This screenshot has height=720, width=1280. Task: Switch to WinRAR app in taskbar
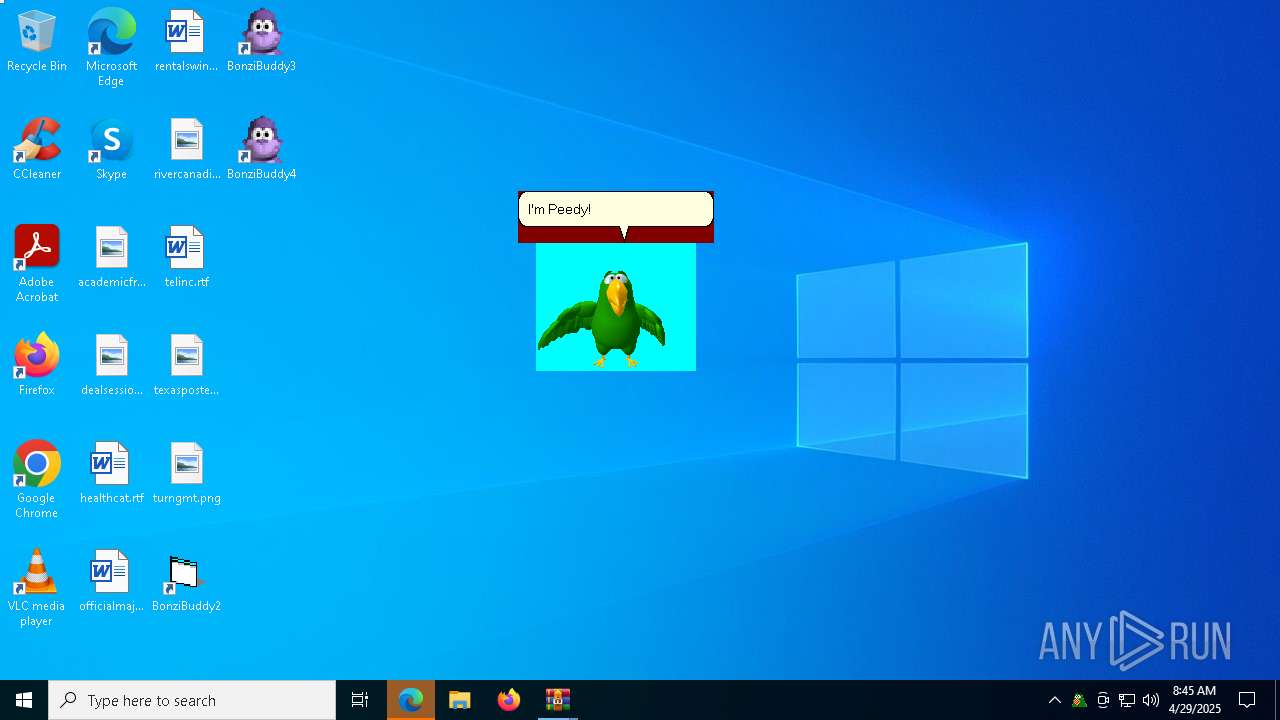click(x=558, y=700)
